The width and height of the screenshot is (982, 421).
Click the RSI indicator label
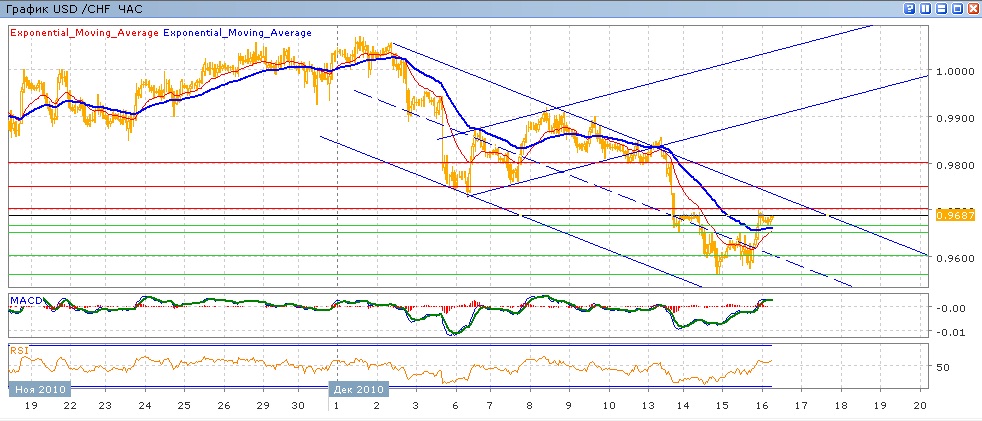19,350
